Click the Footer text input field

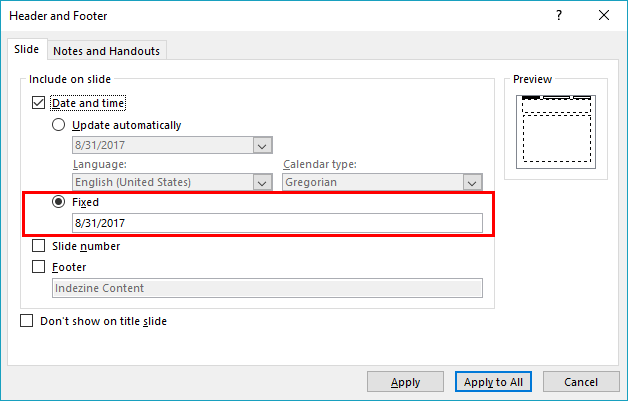267,288
